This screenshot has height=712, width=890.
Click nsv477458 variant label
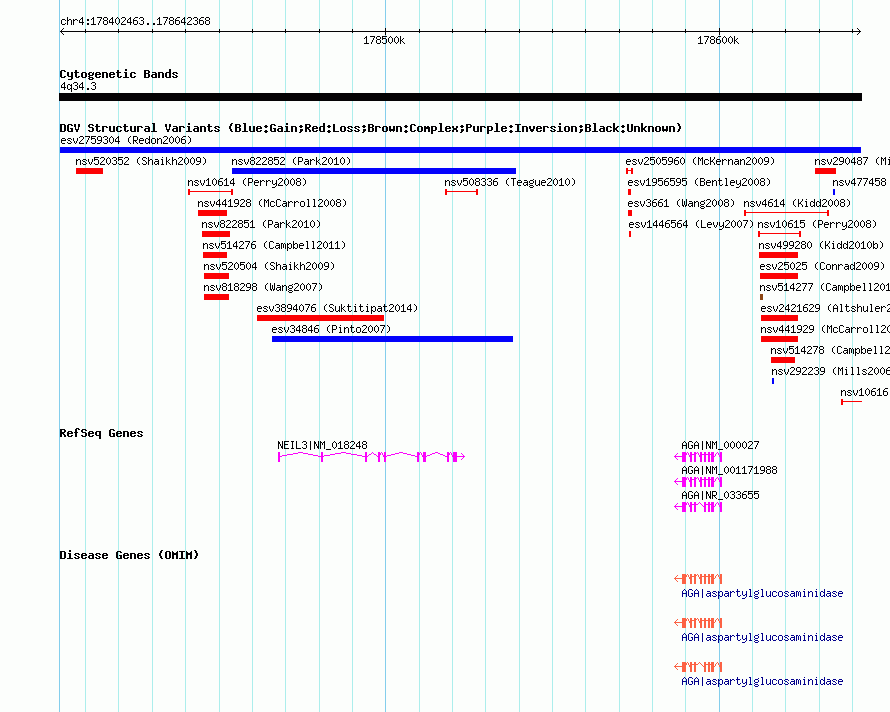click(860, 182)
